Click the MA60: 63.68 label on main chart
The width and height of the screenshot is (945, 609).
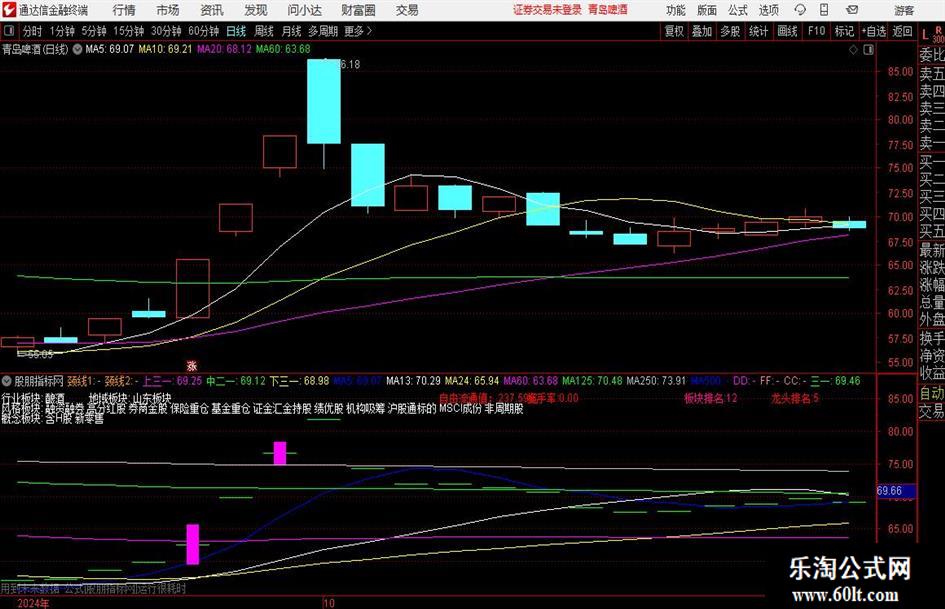(x=283, y=49)
